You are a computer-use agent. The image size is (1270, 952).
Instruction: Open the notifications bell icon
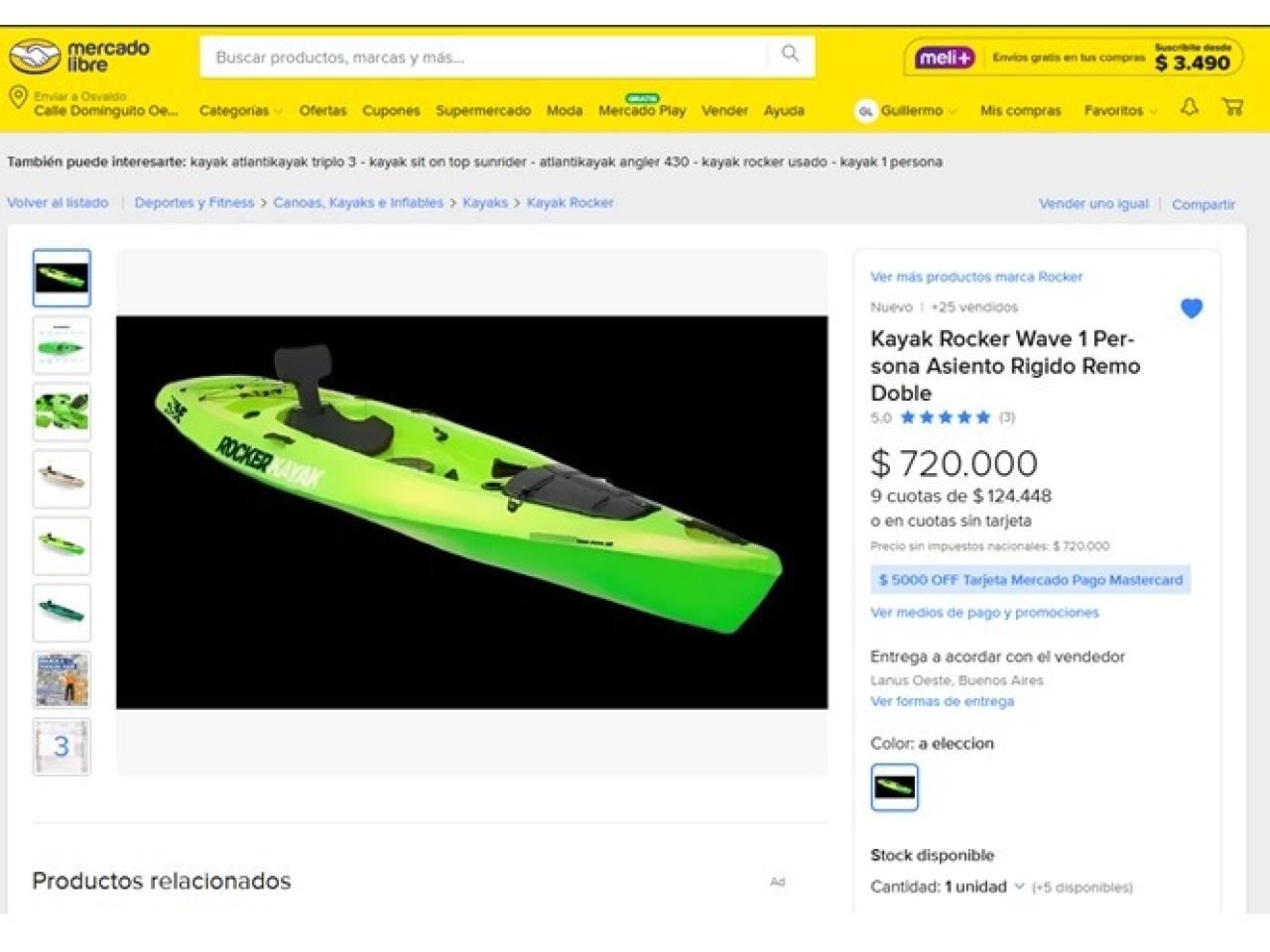(1190, 107)
